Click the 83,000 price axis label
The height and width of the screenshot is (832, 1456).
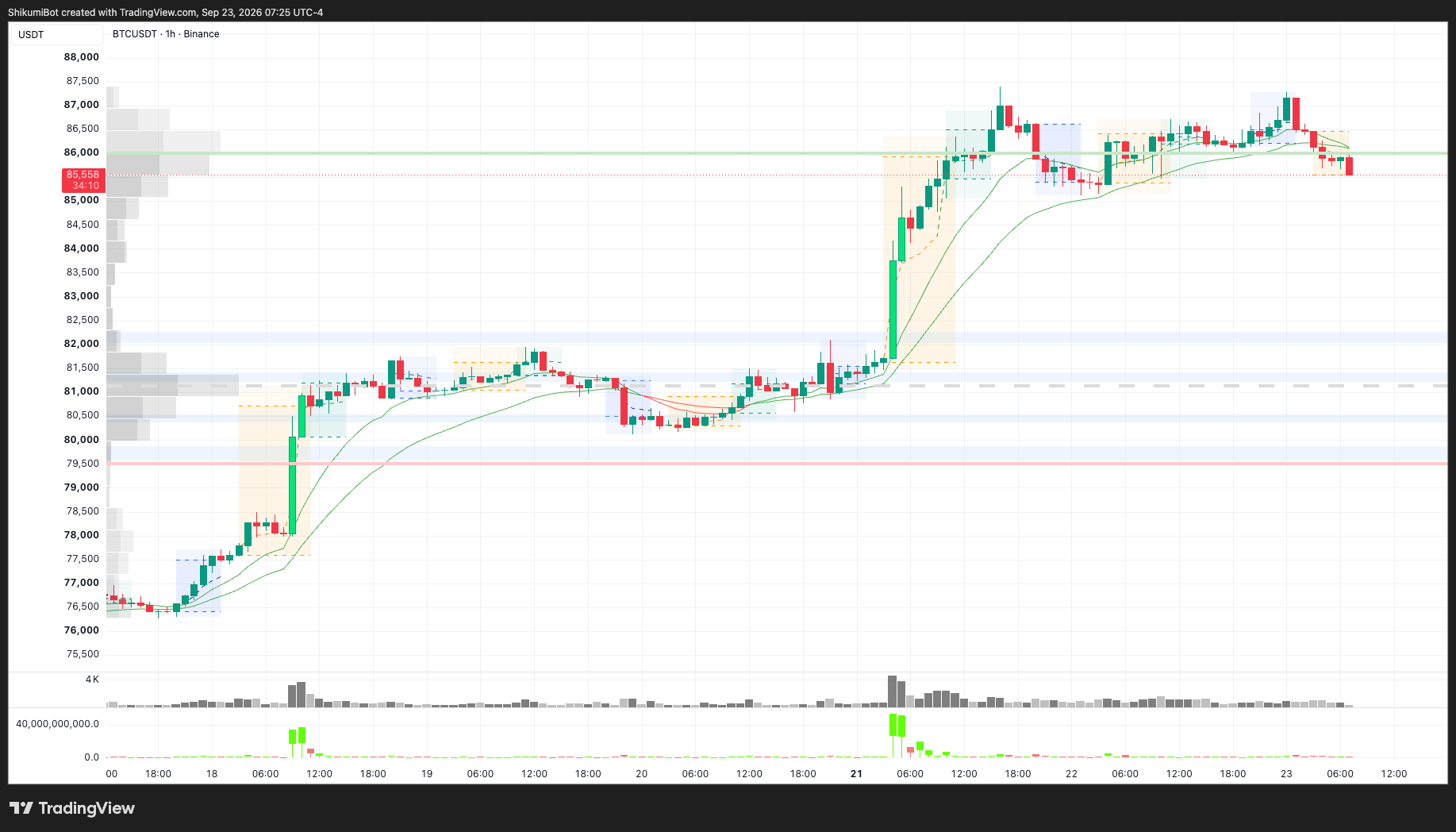pos(82,296)
